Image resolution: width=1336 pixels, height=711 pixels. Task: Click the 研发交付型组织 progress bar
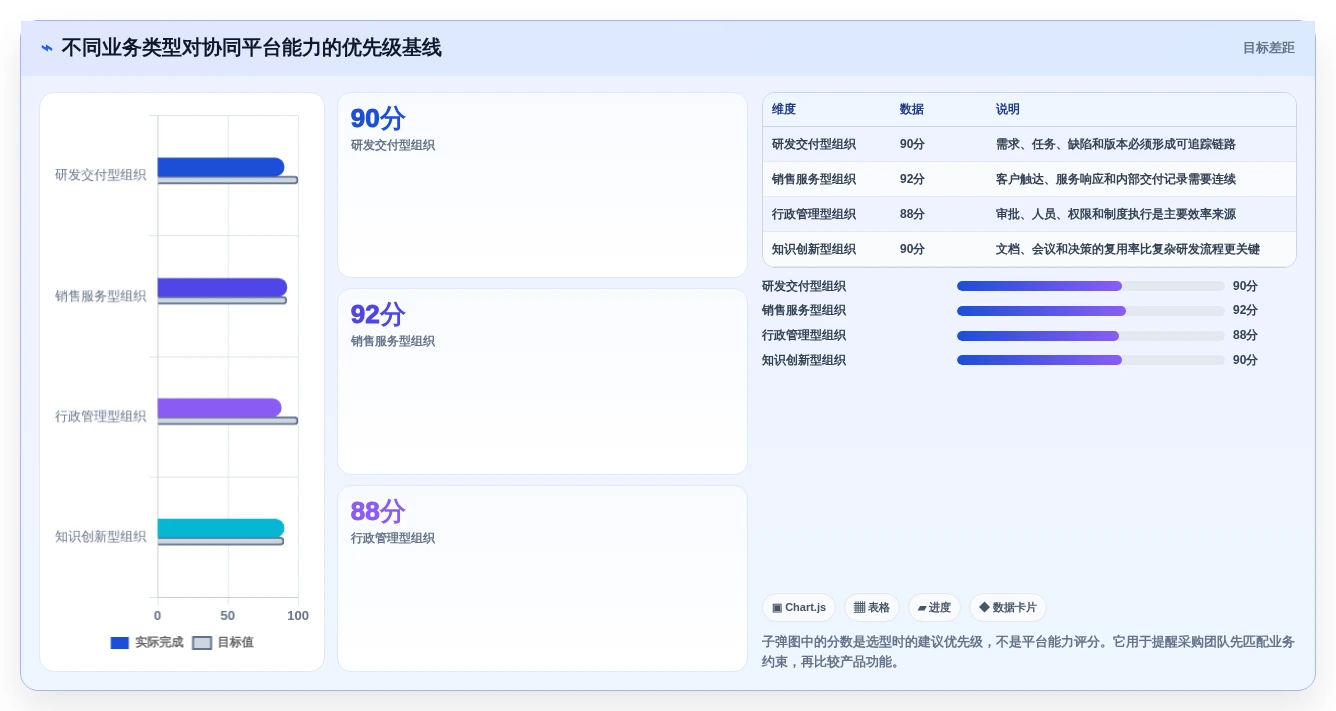pos(1090,286)
